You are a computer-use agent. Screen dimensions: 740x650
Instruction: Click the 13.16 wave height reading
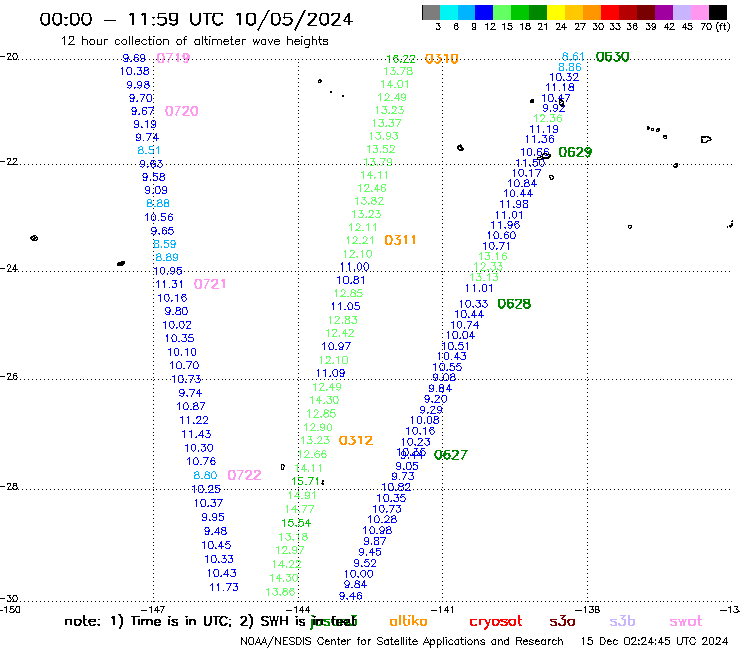click(x=493, y=256)
